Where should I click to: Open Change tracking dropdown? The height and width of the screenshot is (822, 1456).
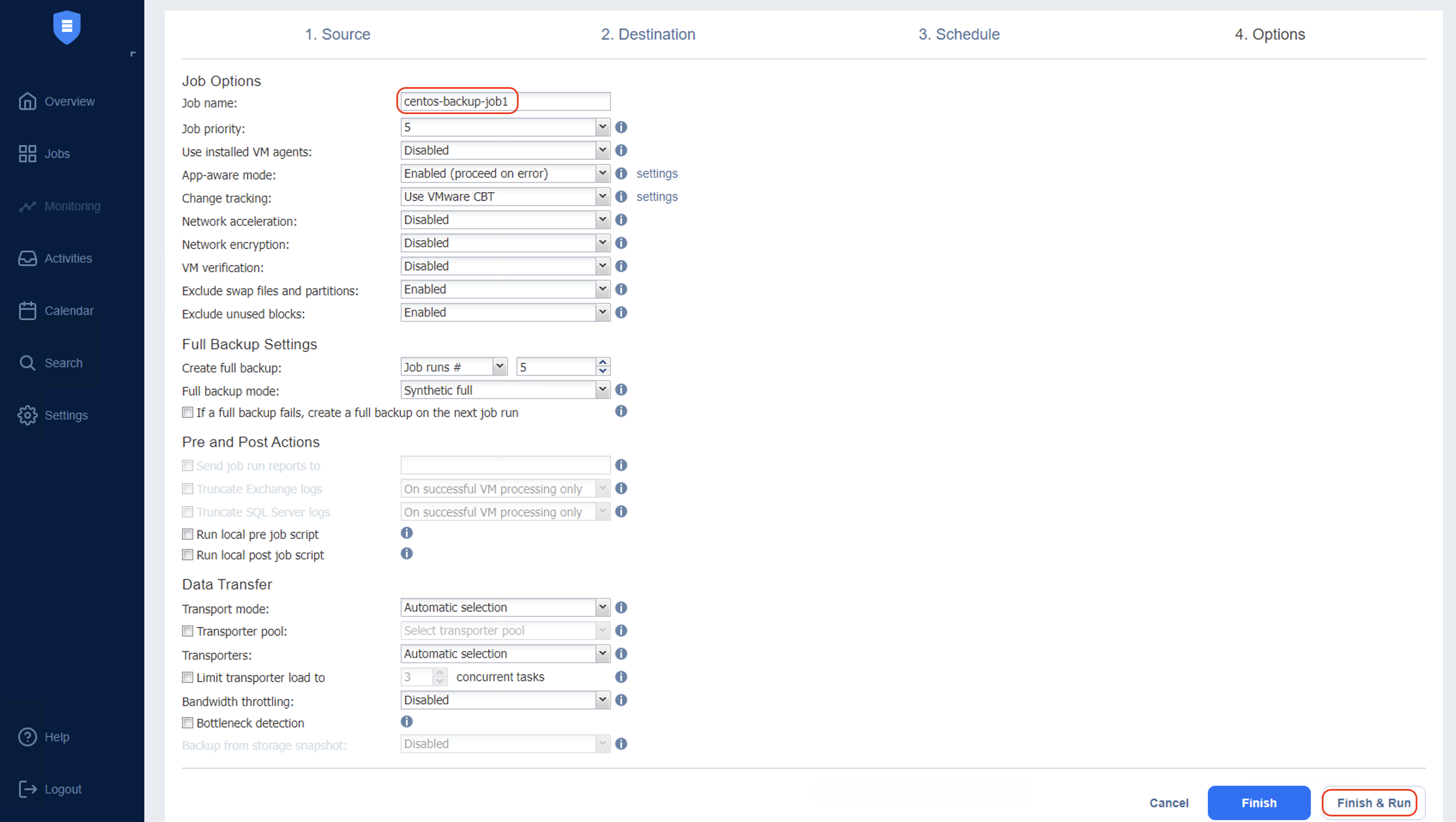point(505,197)
